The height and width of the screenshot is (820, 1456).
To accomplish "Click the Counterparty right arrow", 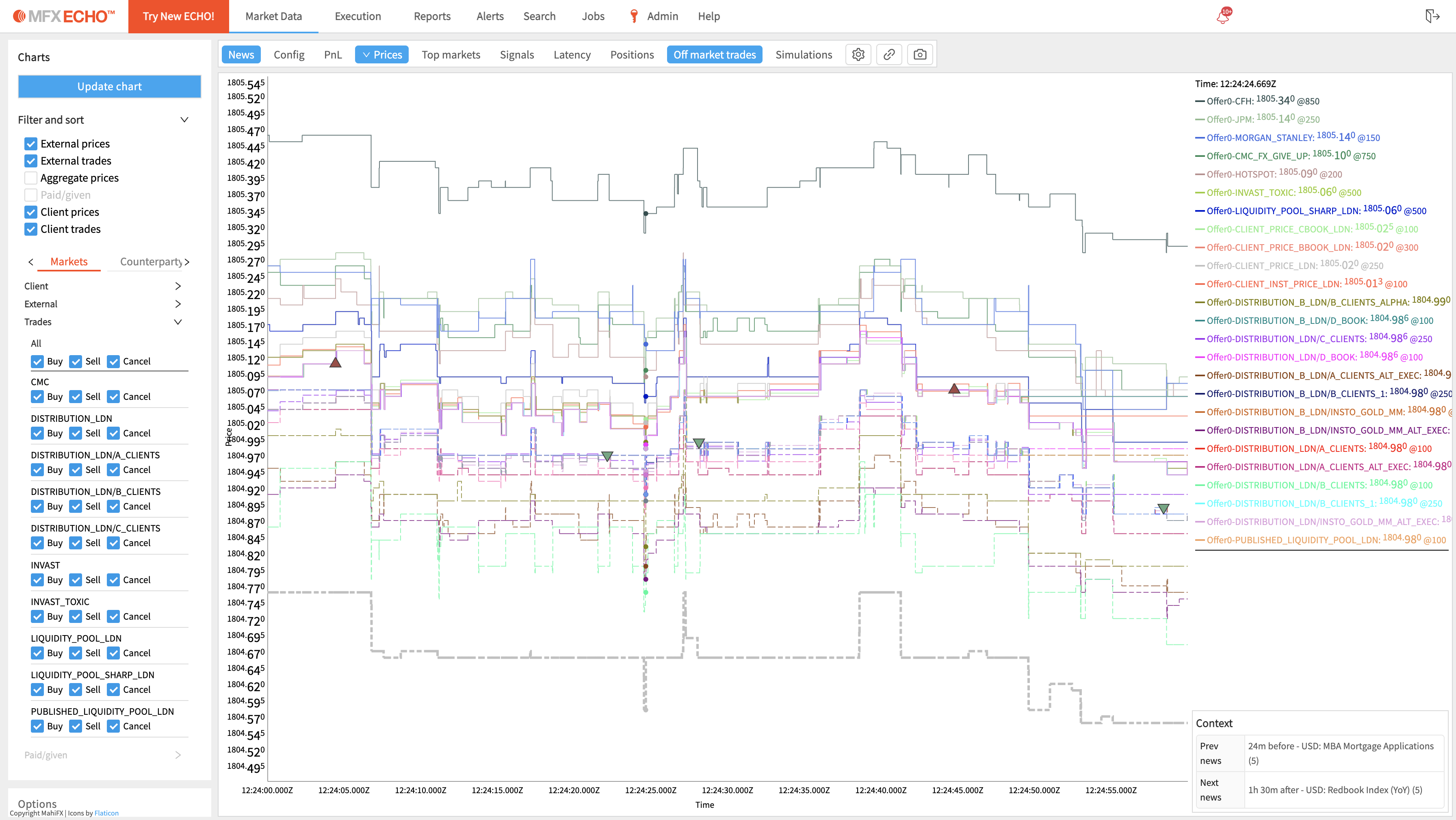I will [x=187, y=262].
